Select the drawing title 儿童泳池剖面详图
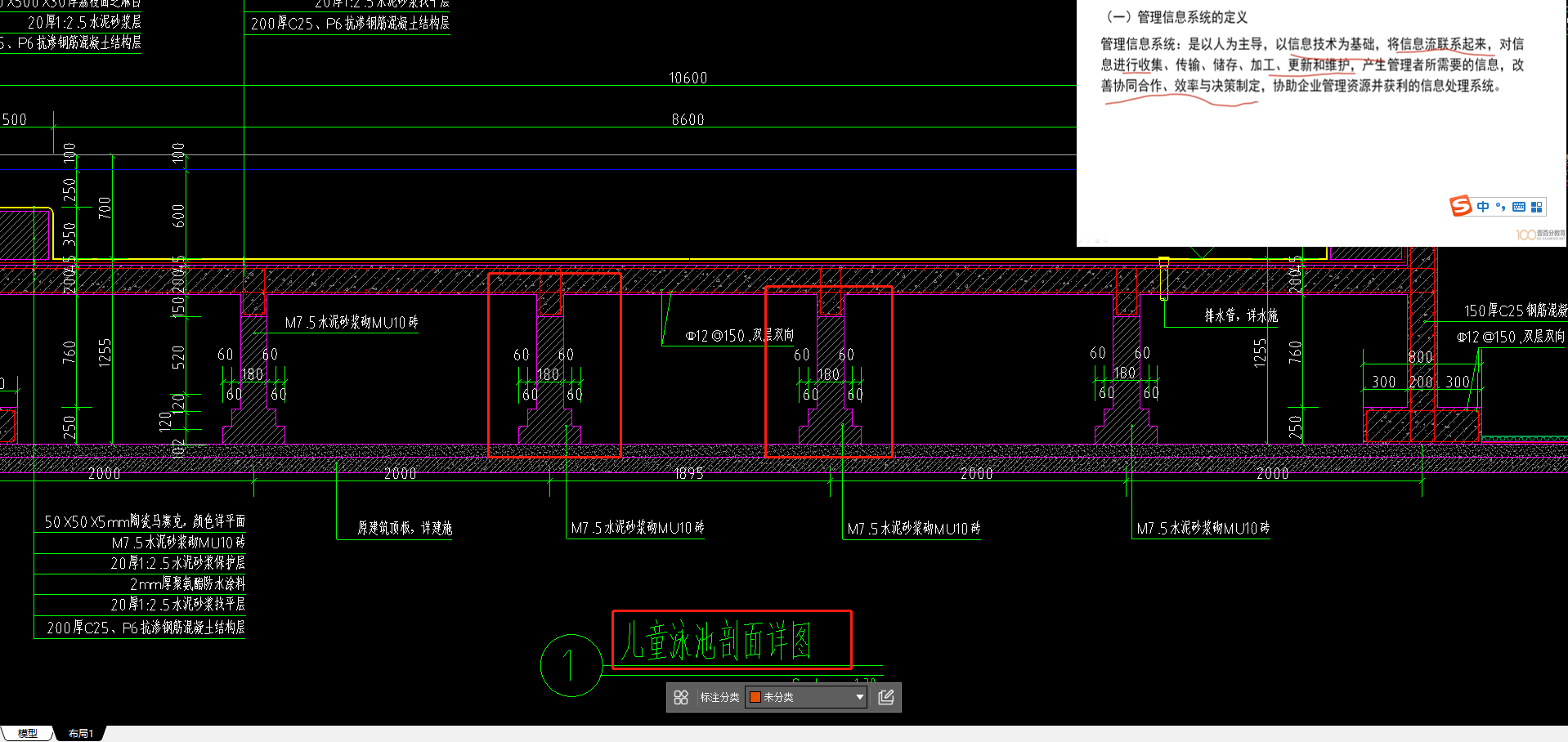1568x742 pixels. (x=716, y=641)
